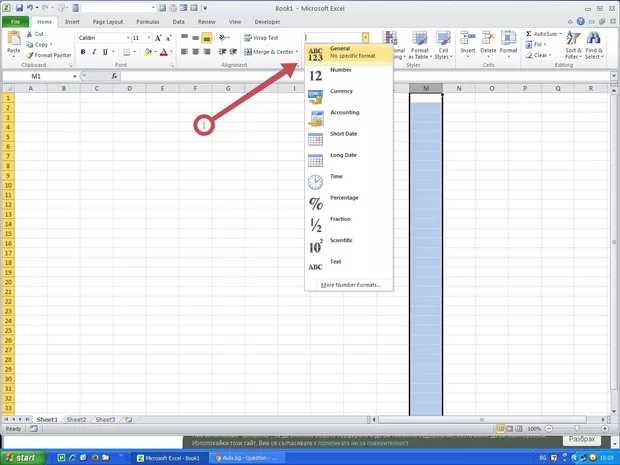Click the Insert function fx icon
This screenshot has width=620, height=465.
114,76
